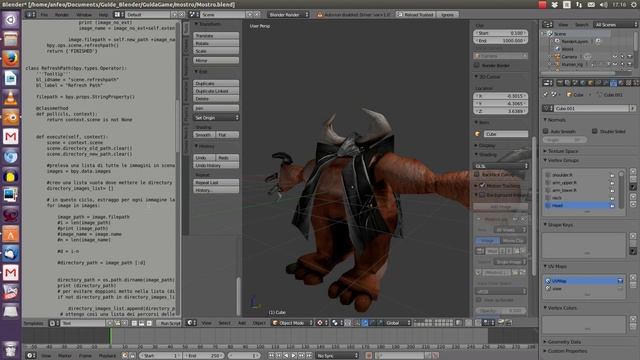Toggle the View as Render checkbox

point(479,300)
